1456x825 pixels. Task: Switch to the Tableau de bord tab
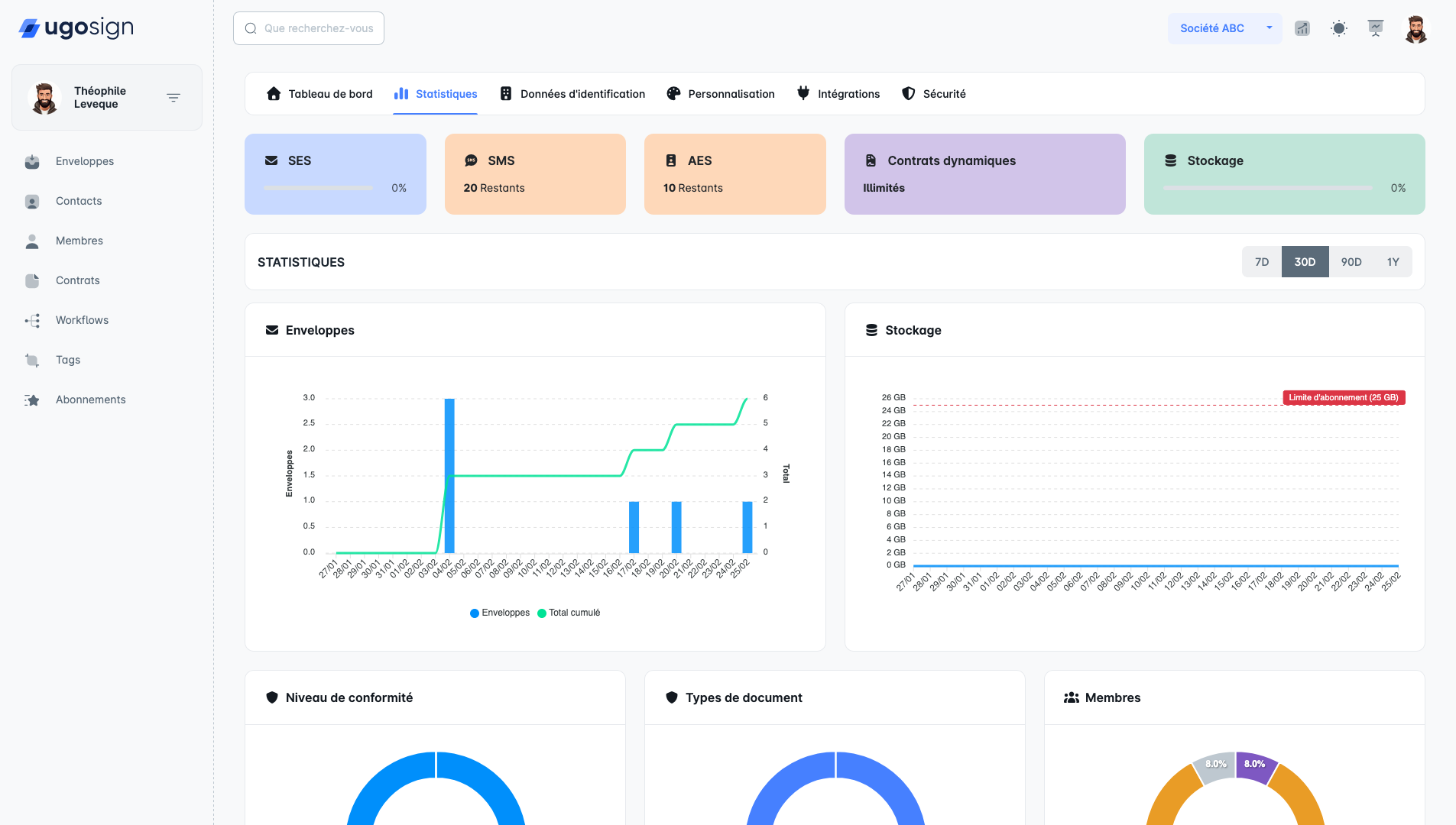[319, 94]
